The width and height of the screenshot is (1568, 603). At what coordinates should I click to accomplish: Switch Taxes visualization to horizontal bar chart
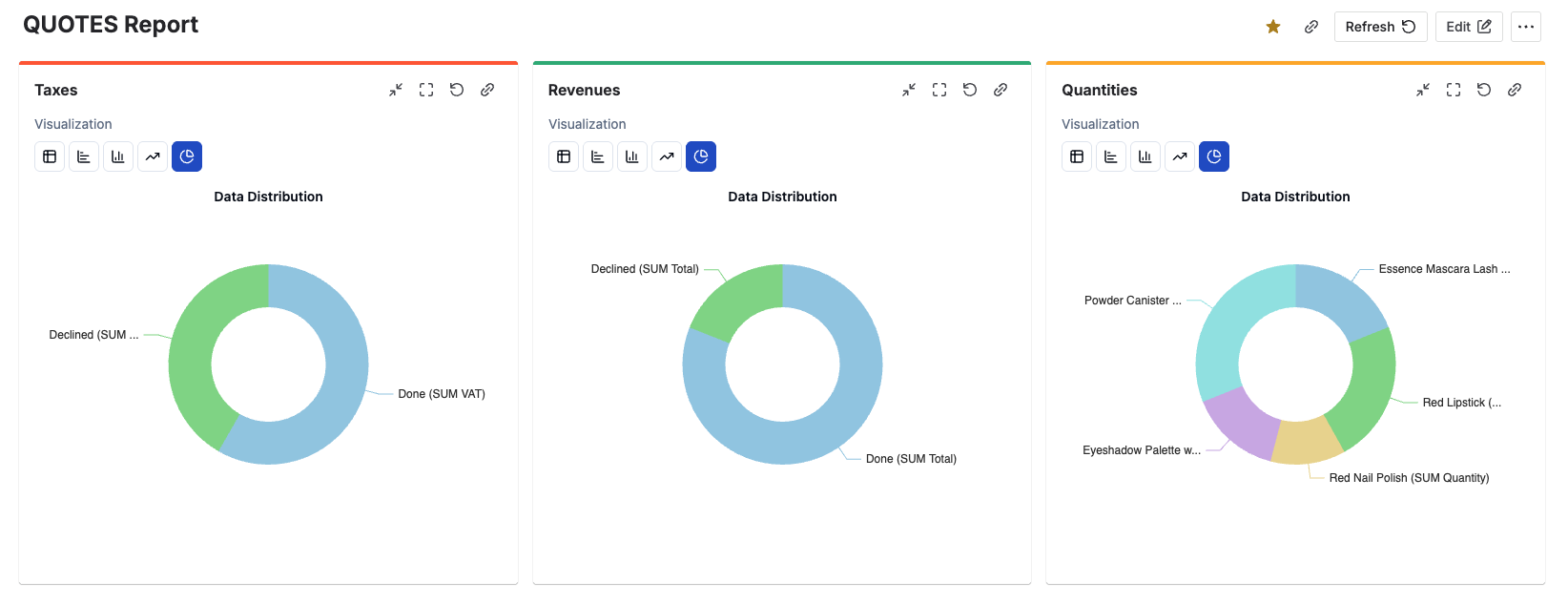84,156
